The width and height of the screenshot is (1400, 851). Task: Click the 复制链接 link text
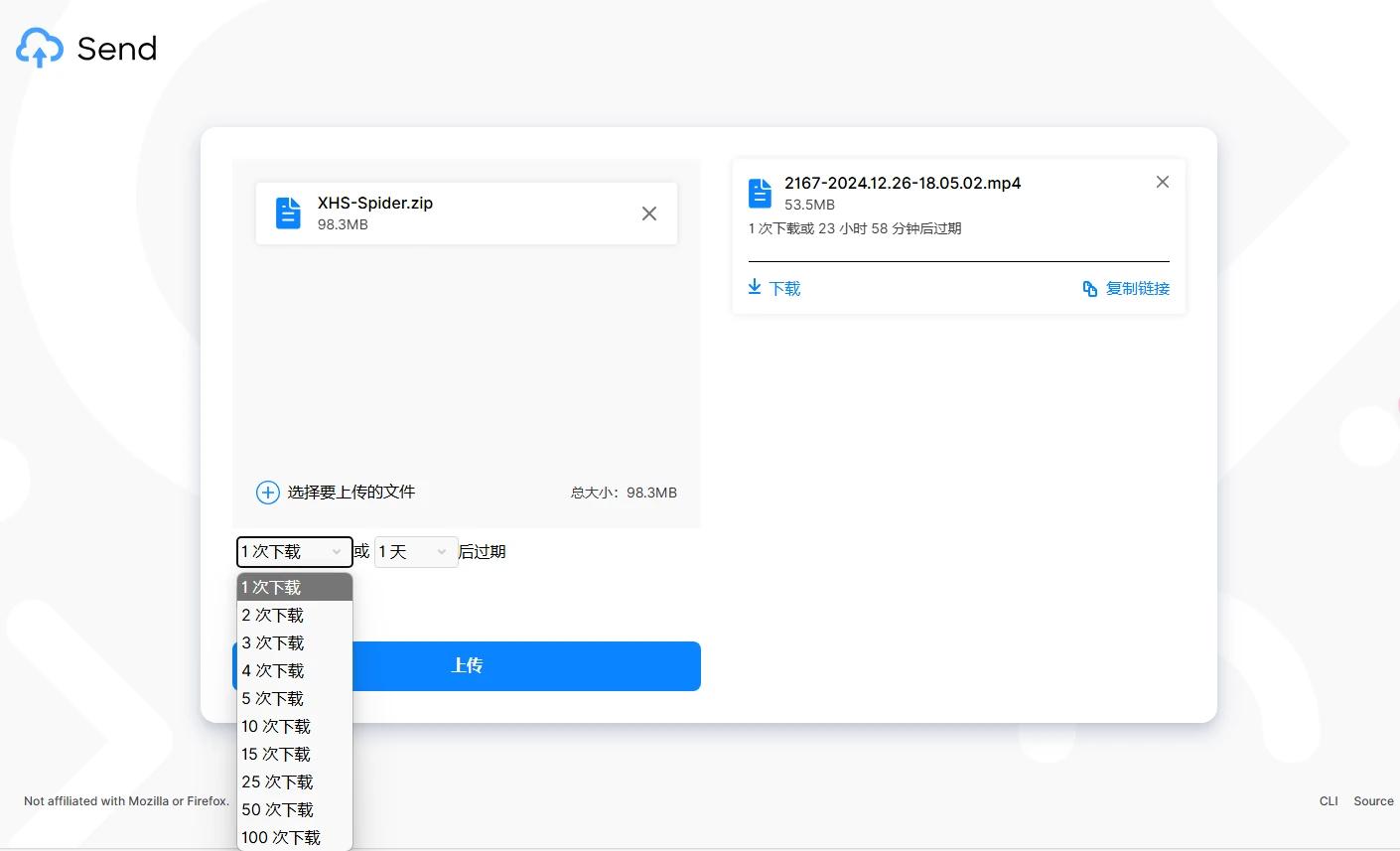coord(1138,289)
